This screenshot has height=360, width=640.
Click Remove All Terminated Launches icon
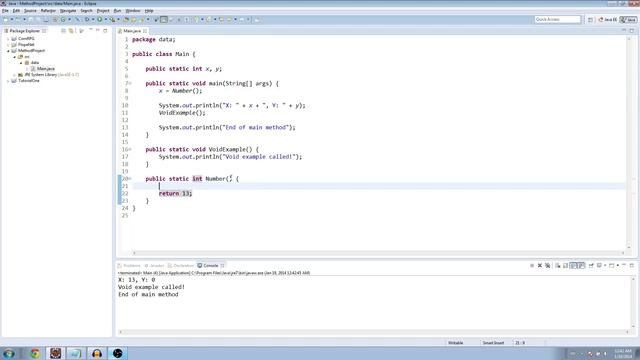click(x=548, y=266)
